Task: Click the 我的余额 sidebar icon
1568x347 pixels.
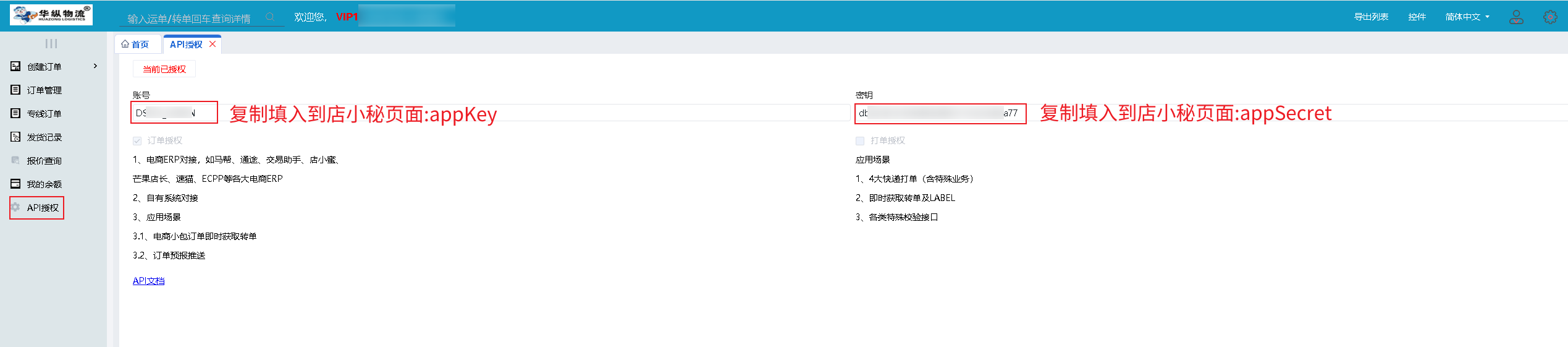Action: pos(15,184)
